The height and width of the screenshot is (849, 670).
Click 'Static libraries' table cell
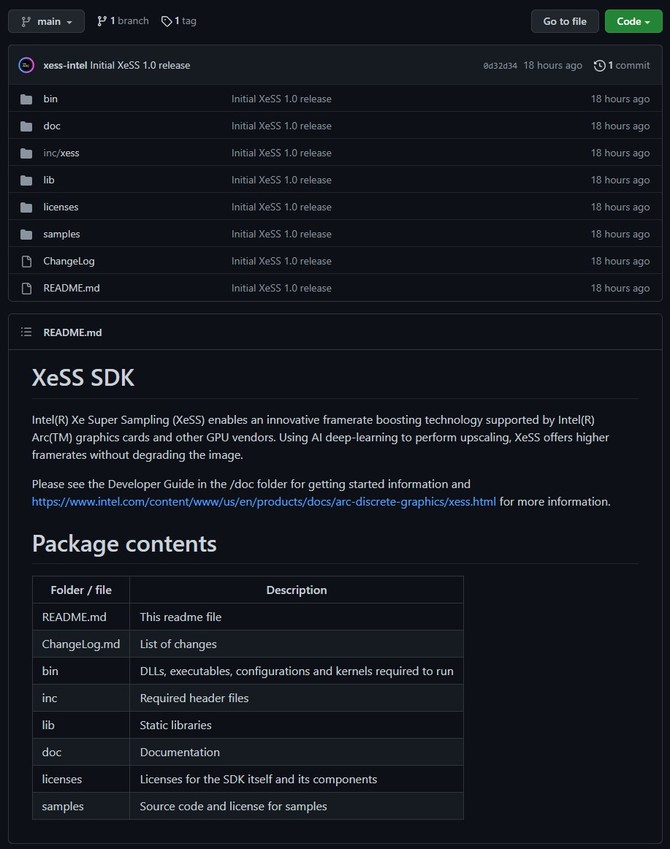[x=296, y=725]
